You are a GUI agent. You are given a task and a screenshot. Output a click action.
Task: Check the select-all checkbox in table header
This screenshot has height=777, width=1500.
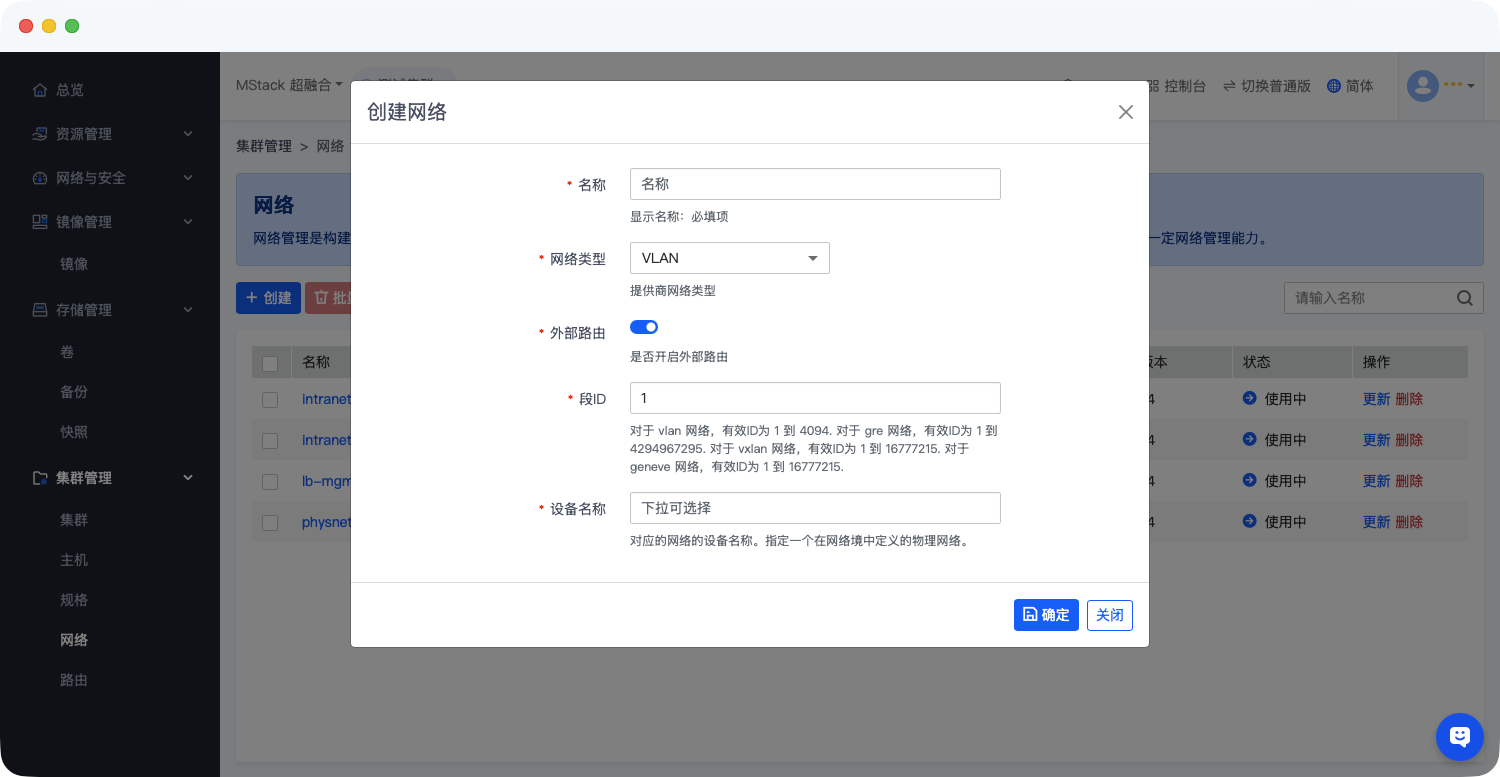(270, 363)
